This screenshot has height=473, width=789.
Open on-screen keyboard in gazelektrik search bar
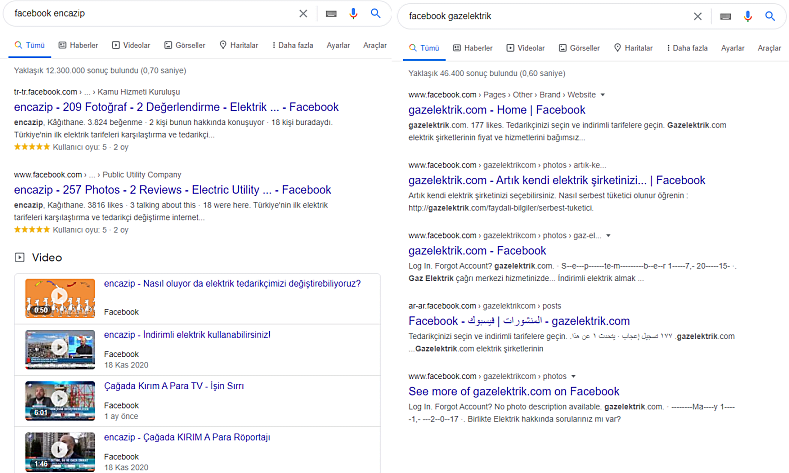[x=726, y=17]
